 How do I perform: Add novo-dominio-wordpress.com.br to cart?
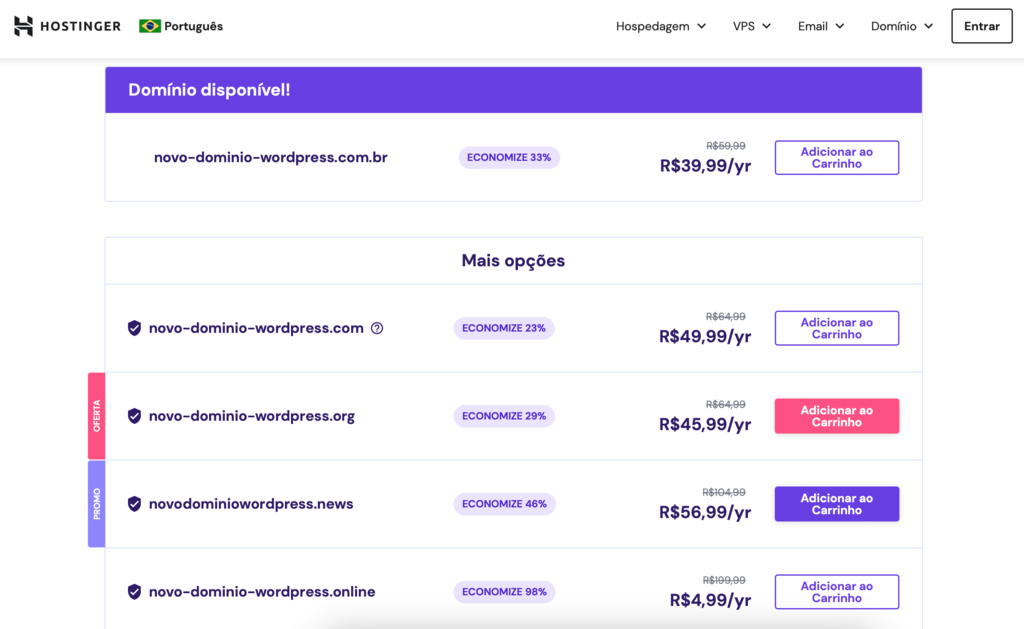[x=836, y=157]
